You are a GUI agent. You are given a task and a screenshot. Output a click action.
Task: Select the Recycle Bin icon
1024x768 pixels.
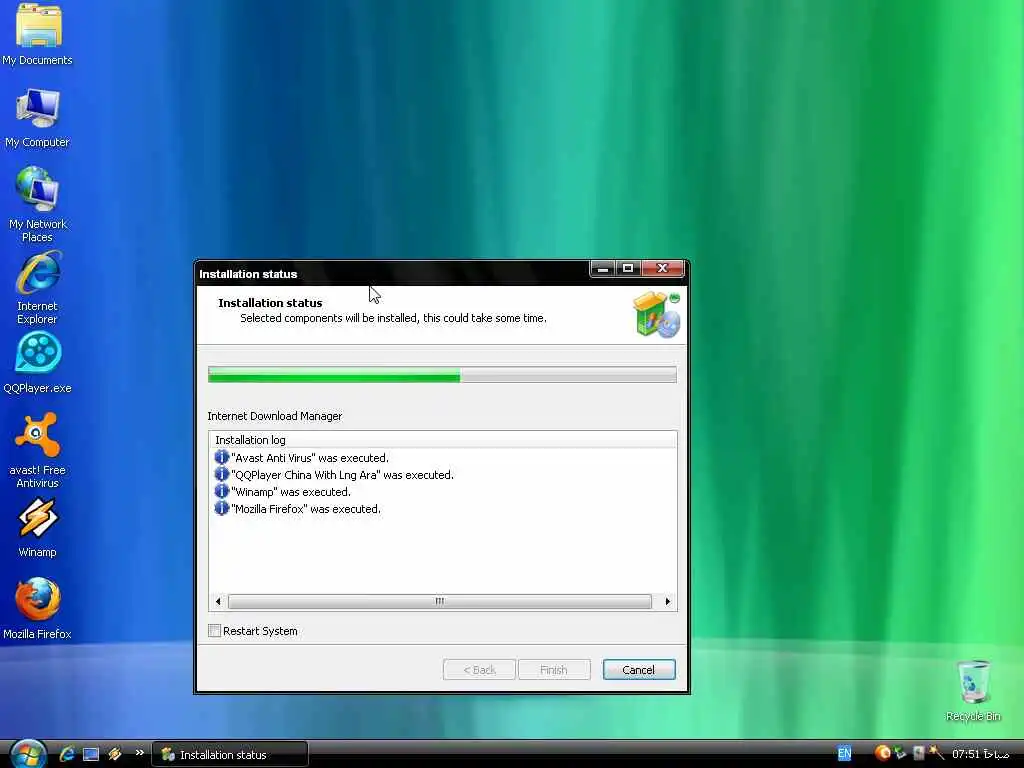(x=973, y=691)
